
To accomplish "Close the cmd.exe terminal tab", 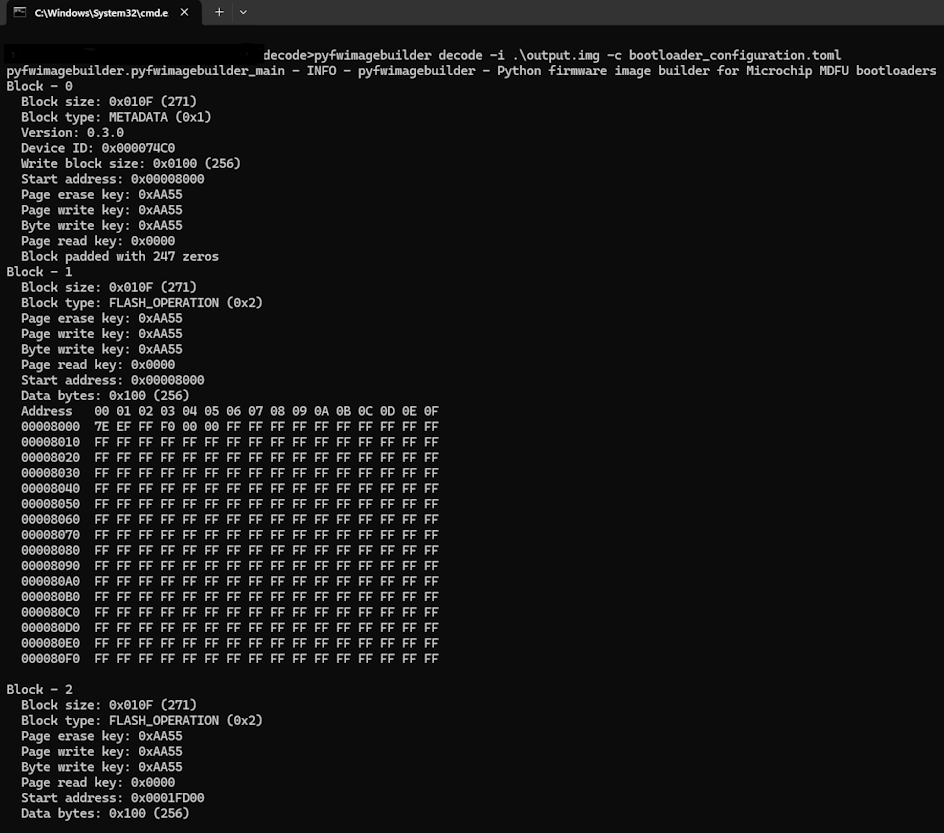I will click(x=189, y=12).
